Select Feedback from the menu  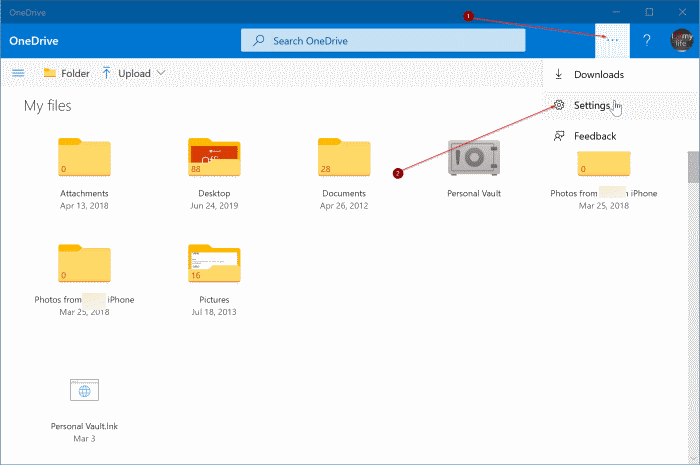click(x=621, y=136)
